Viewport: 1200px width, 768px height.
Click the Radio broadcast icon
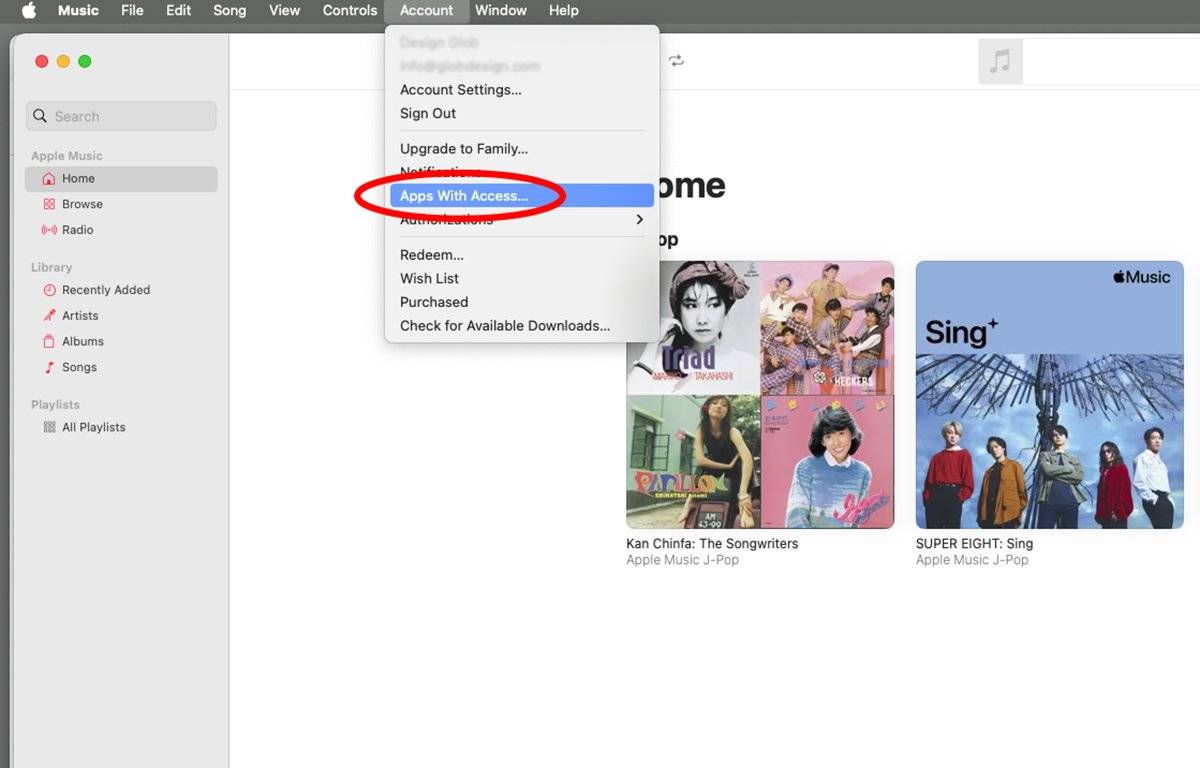tap(48, 230)
